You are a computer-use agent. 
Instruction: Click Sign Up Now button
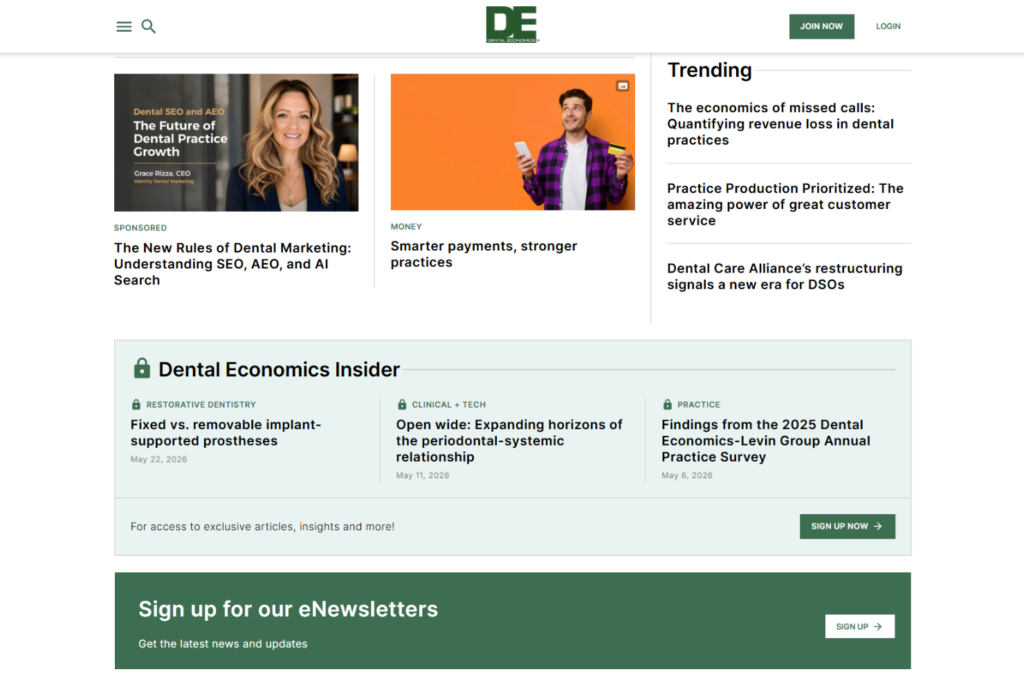pos(847,526)
